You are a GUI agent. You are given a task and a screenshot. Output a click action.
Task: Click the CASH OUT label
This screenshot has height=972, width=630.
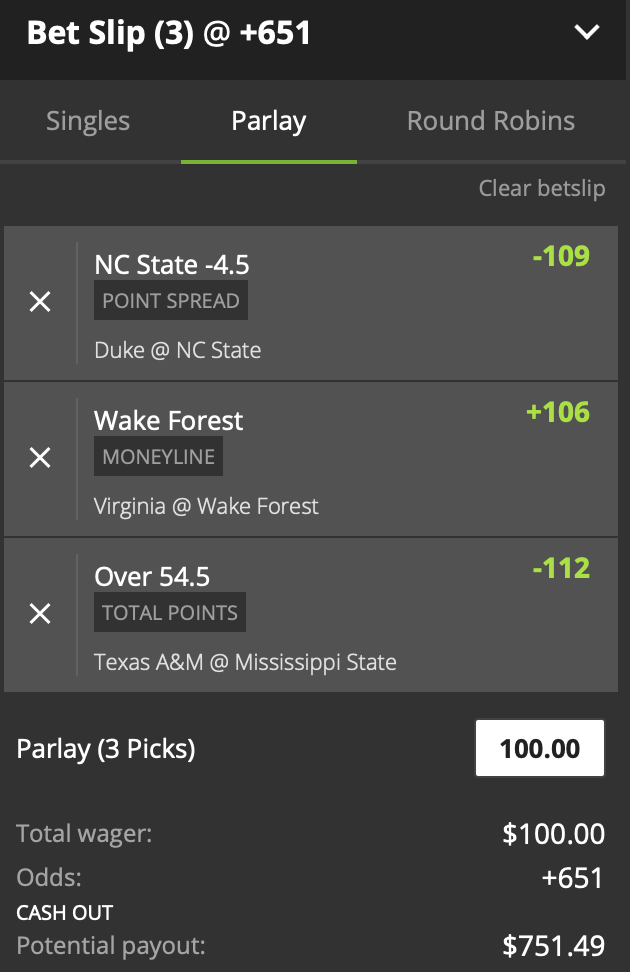click(65, 912)
